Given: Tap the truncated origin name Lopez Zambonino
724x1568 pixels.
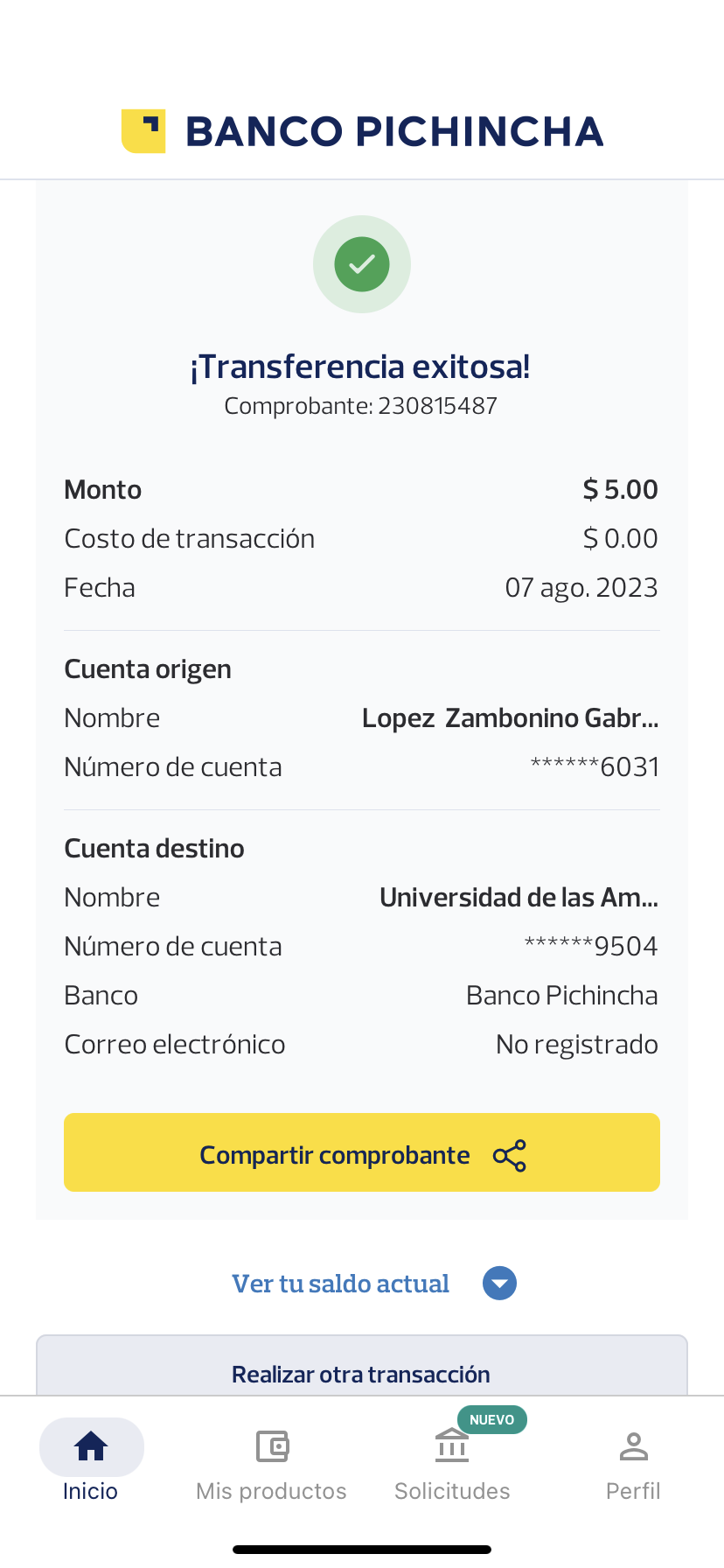Looking at the screenshot, I should coord(510,718).
